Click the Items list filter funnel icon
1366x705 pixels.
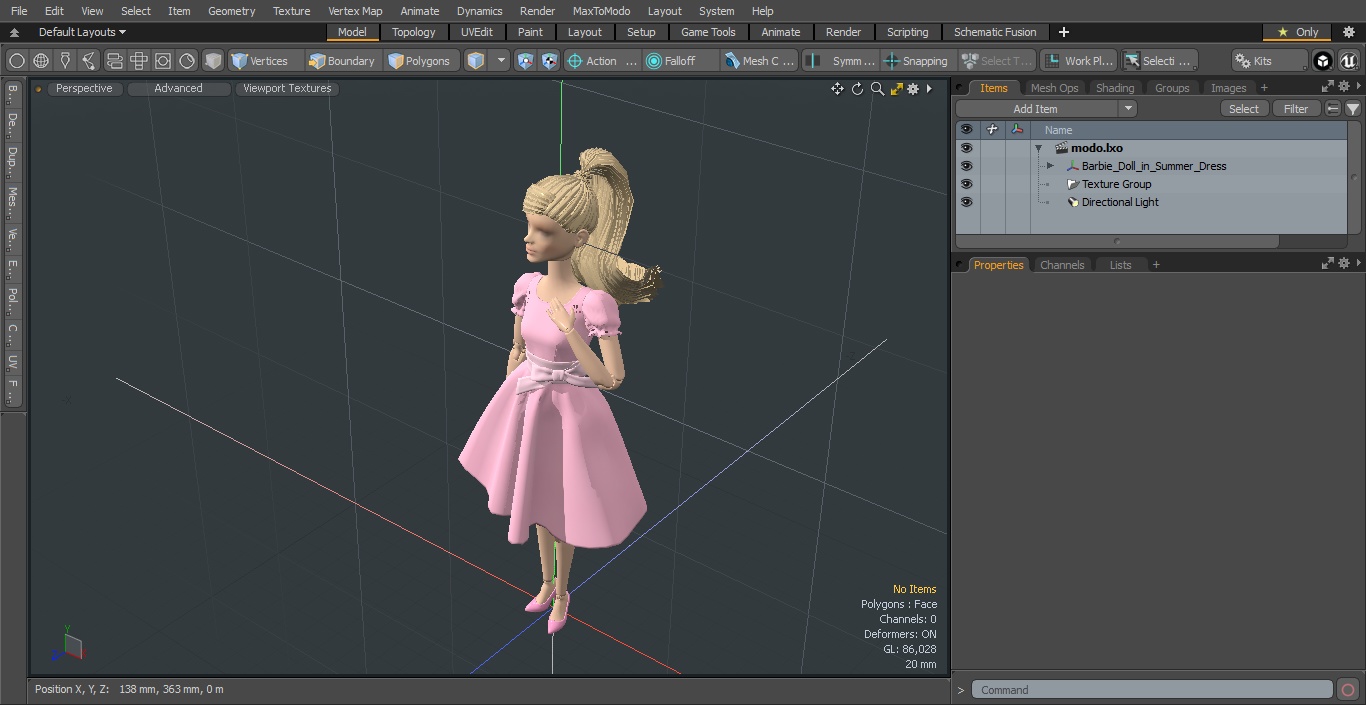click(x=1352, y=109)
